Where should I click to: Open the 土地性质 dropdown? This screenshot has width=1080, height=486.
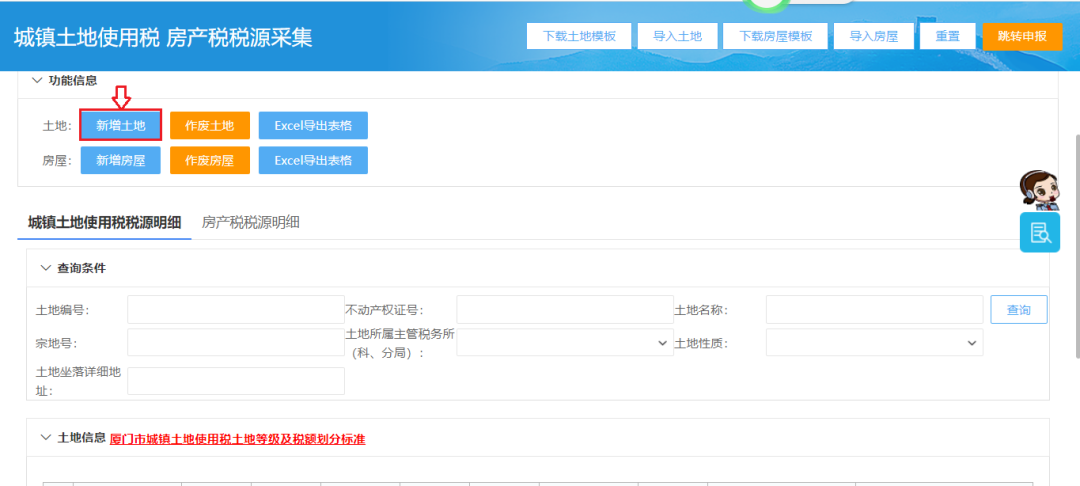click(874, 342)
